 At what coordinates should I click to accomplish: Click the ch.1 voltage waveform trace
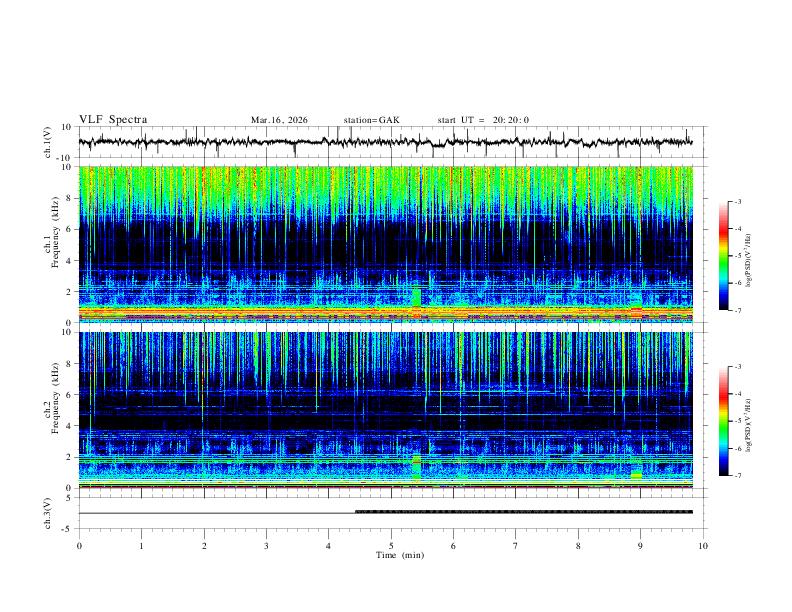385,142
